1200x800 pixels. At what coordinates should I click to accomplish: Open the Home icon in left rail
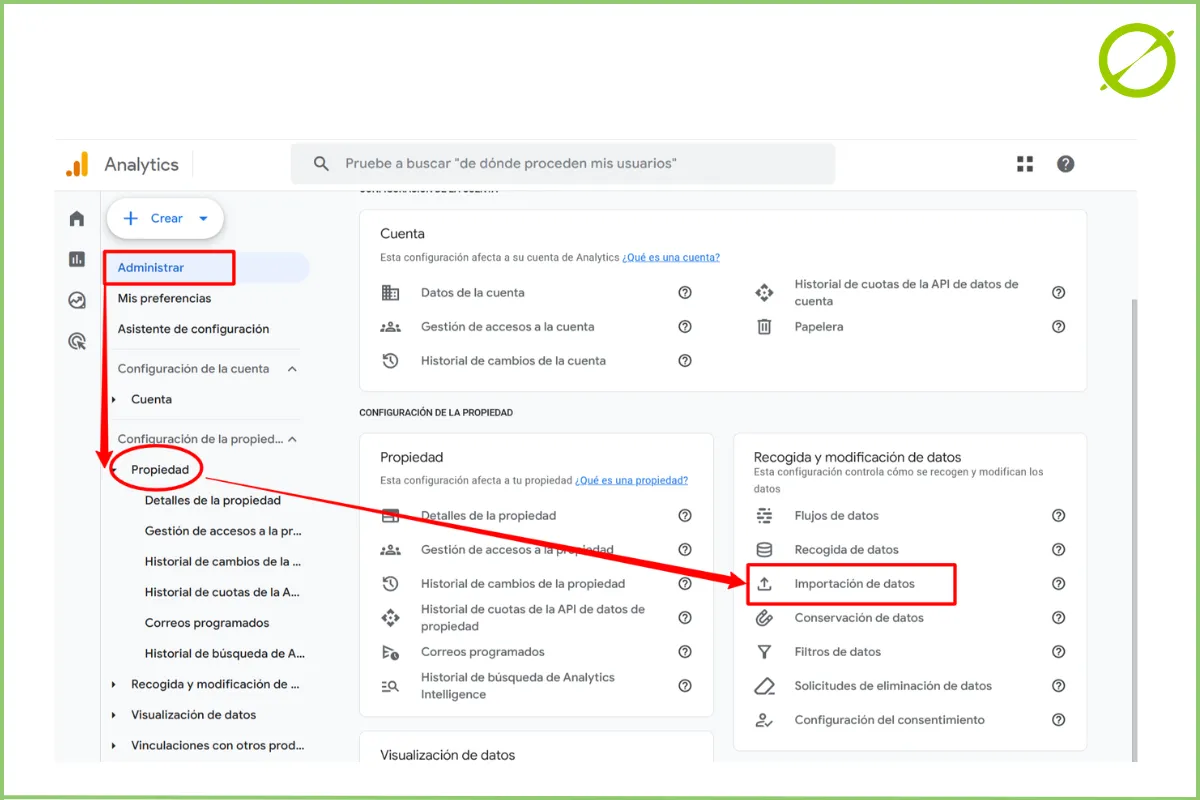point(77,219)
